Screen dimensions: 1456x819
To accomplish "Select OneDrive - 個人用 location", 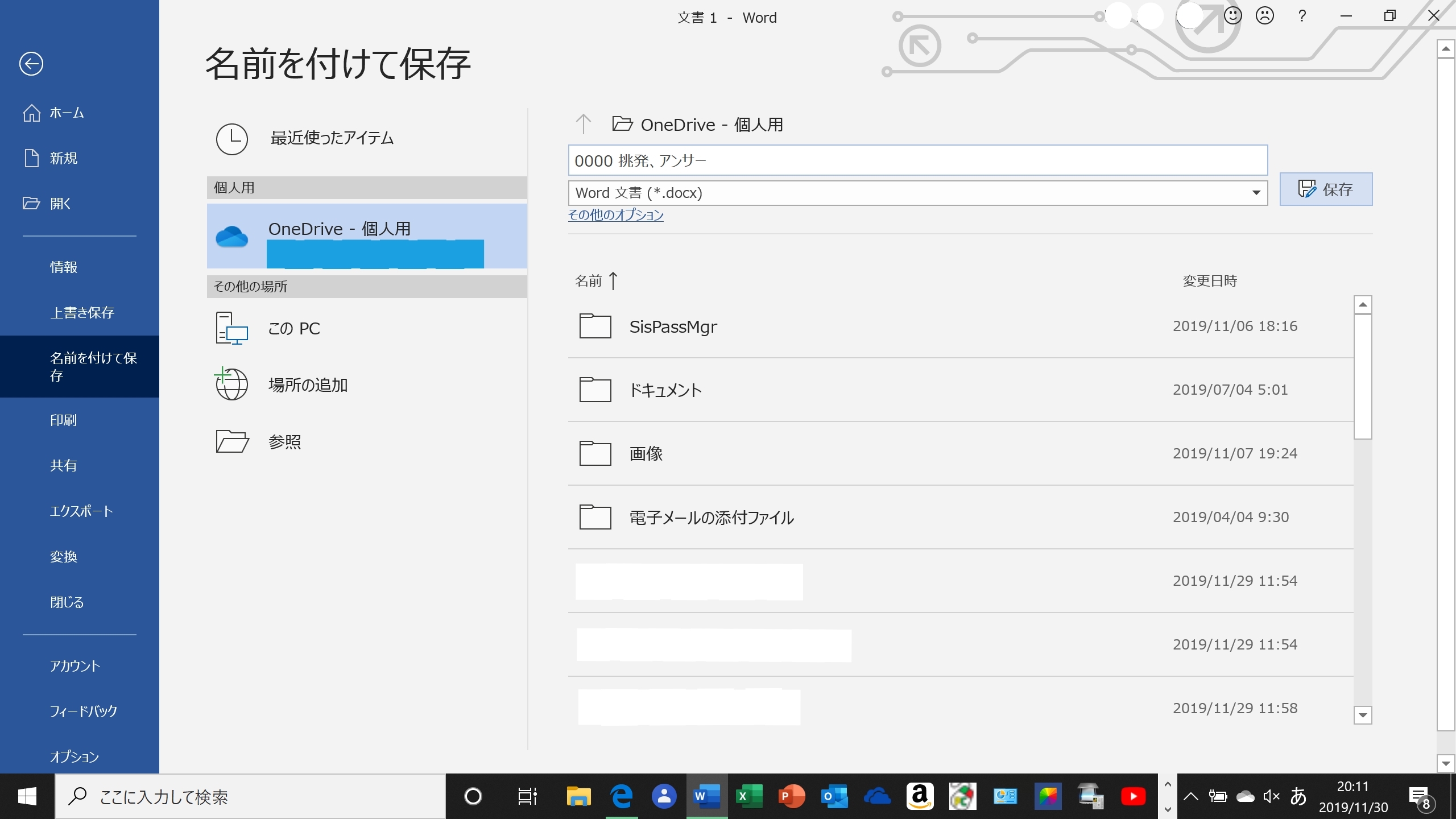I will (367, 236).
